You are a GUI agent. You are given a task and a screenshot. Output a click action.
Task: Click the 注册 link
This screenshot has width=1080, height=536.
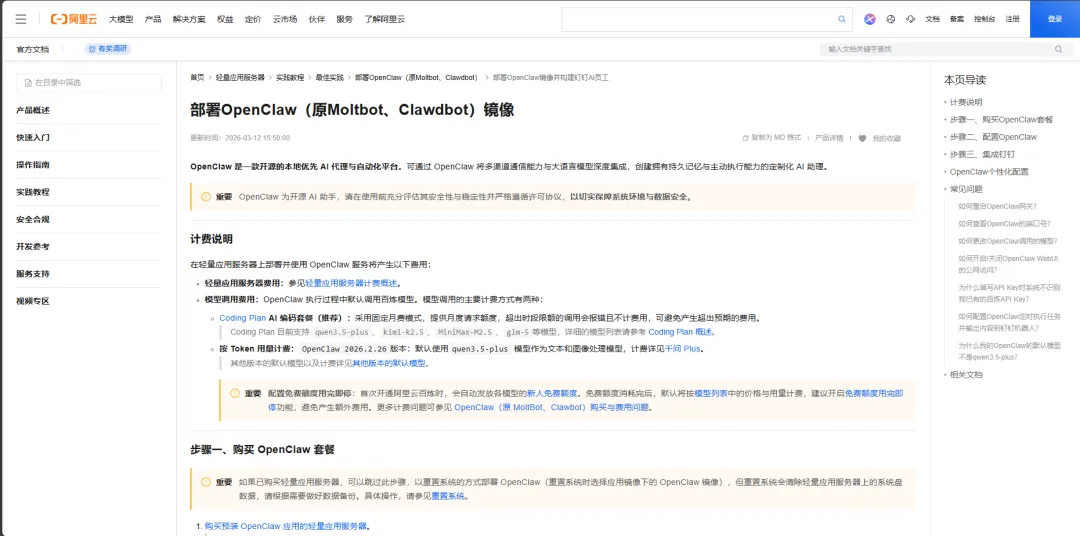(1012, 19)
